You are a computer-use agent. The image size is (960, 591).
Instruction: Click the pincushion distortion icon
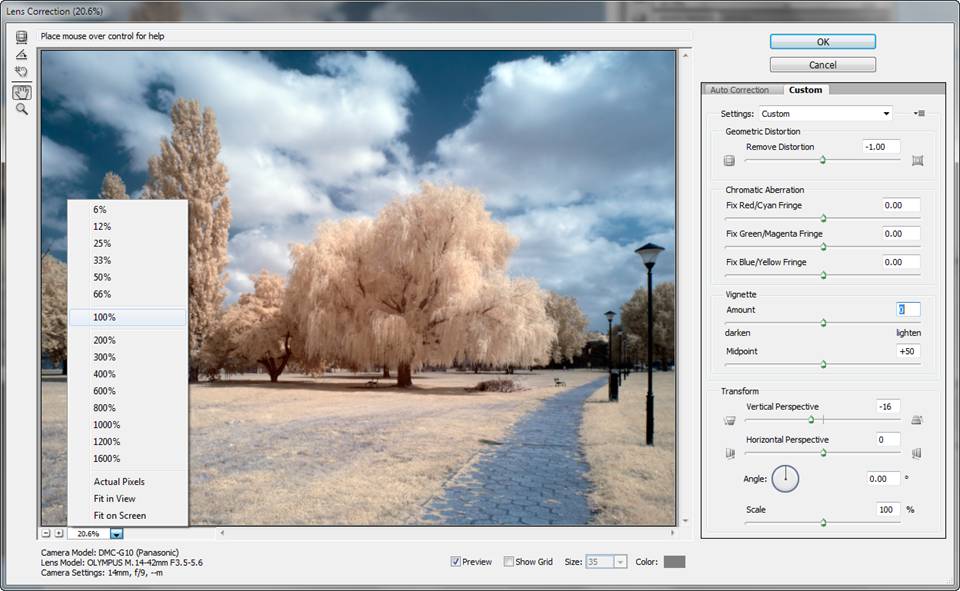pyautogui.click(x=917, y=160)
